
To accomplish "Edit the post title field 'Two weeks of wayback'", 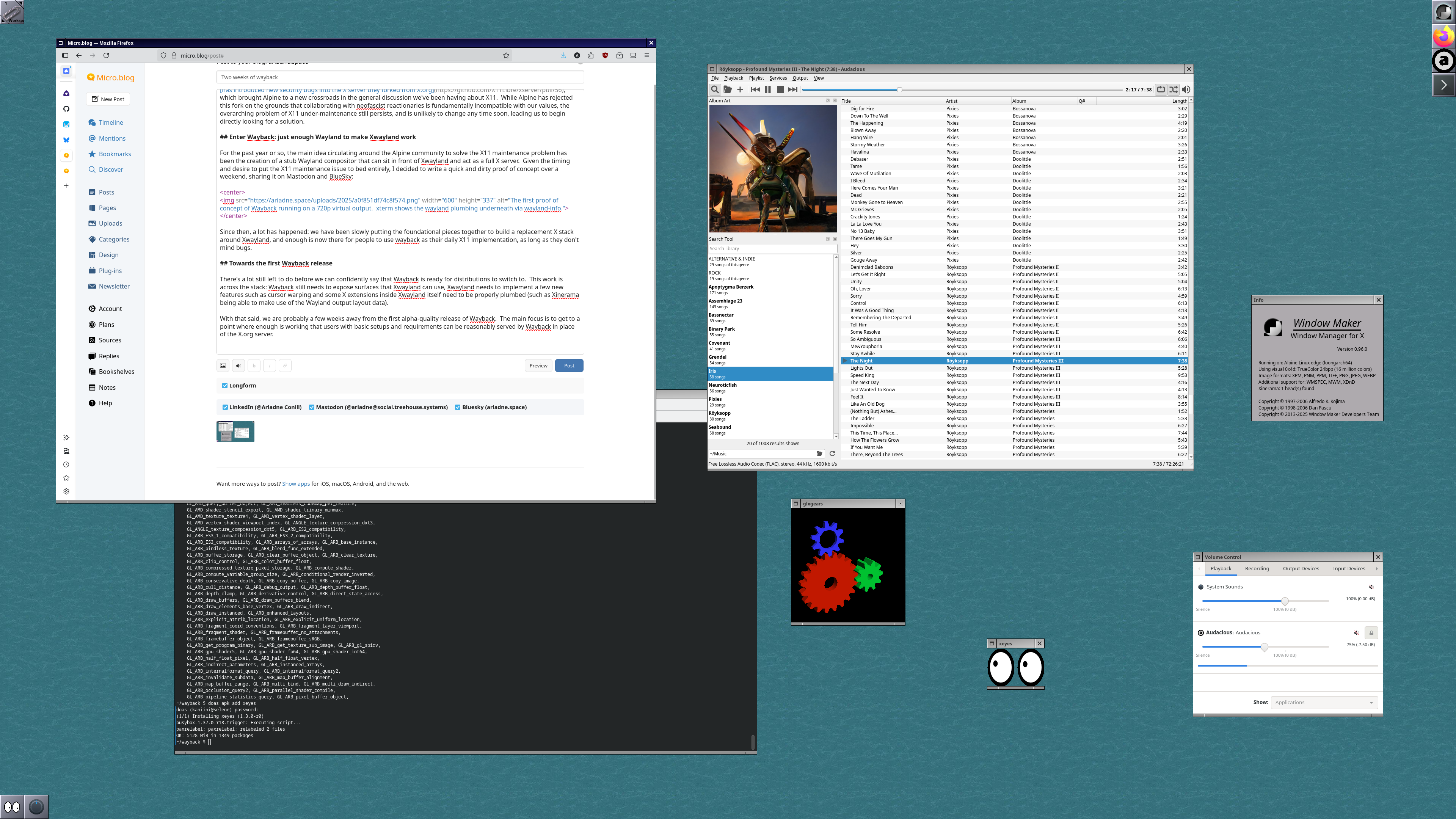I will (x=400, y=77).
